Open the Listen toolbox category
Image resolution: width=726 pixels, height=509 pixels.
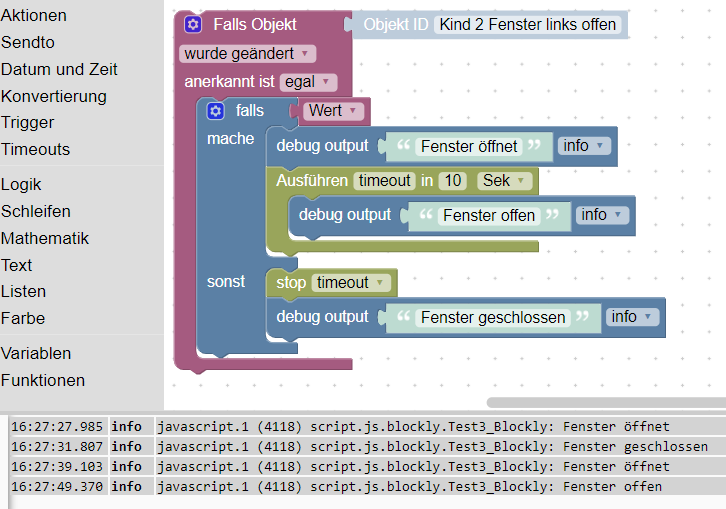click(x=23, y=291)
